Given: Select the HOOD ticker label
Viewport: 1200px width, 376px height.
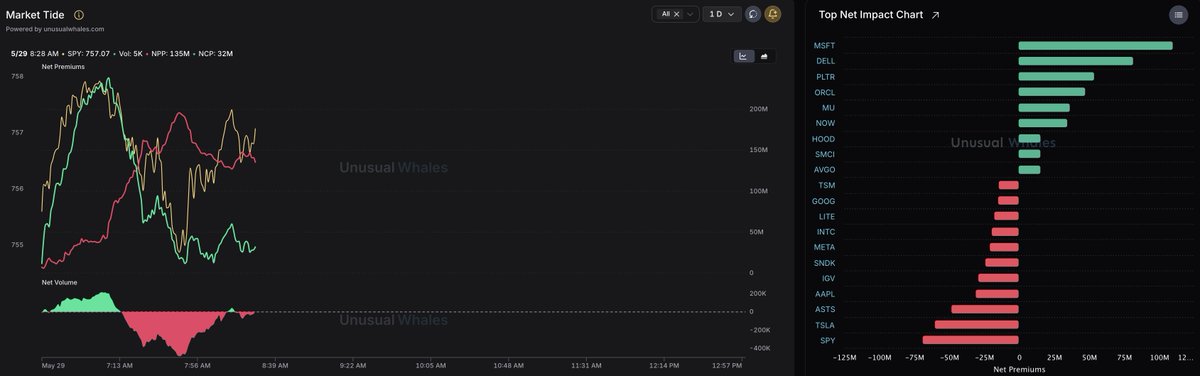Looking at the screenshot, I should (x=824, y=139).
